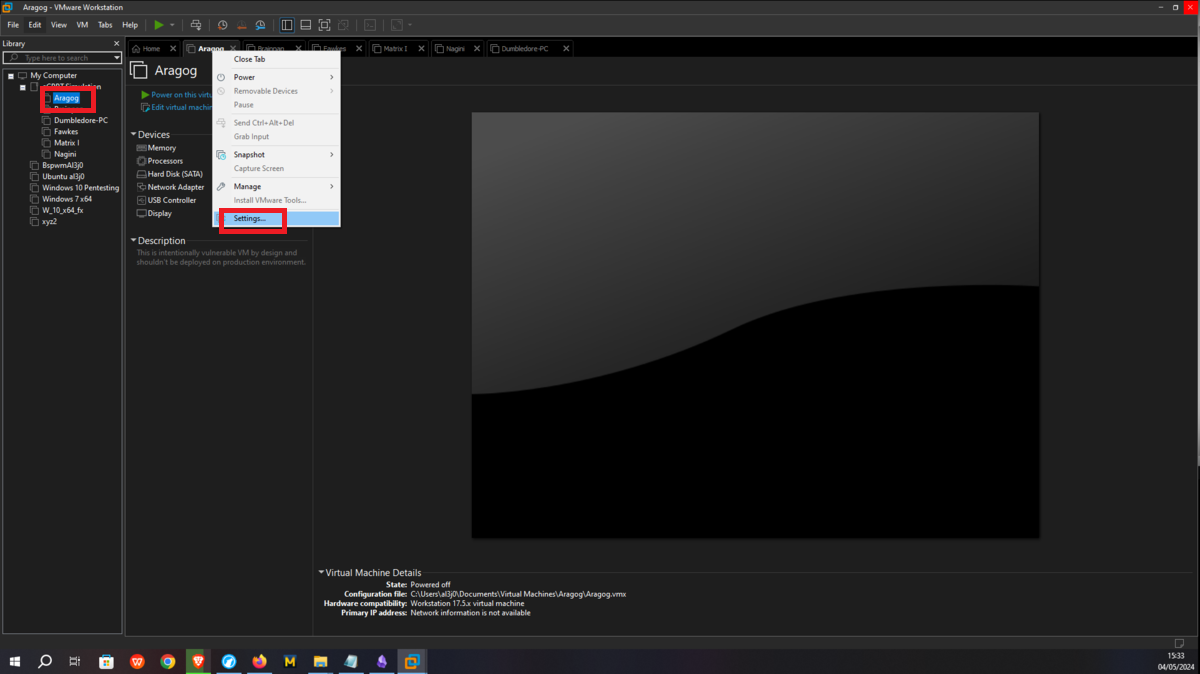Collapse the Devices section
Viewport: 1200px width, 674px height.
click(133, 134)
